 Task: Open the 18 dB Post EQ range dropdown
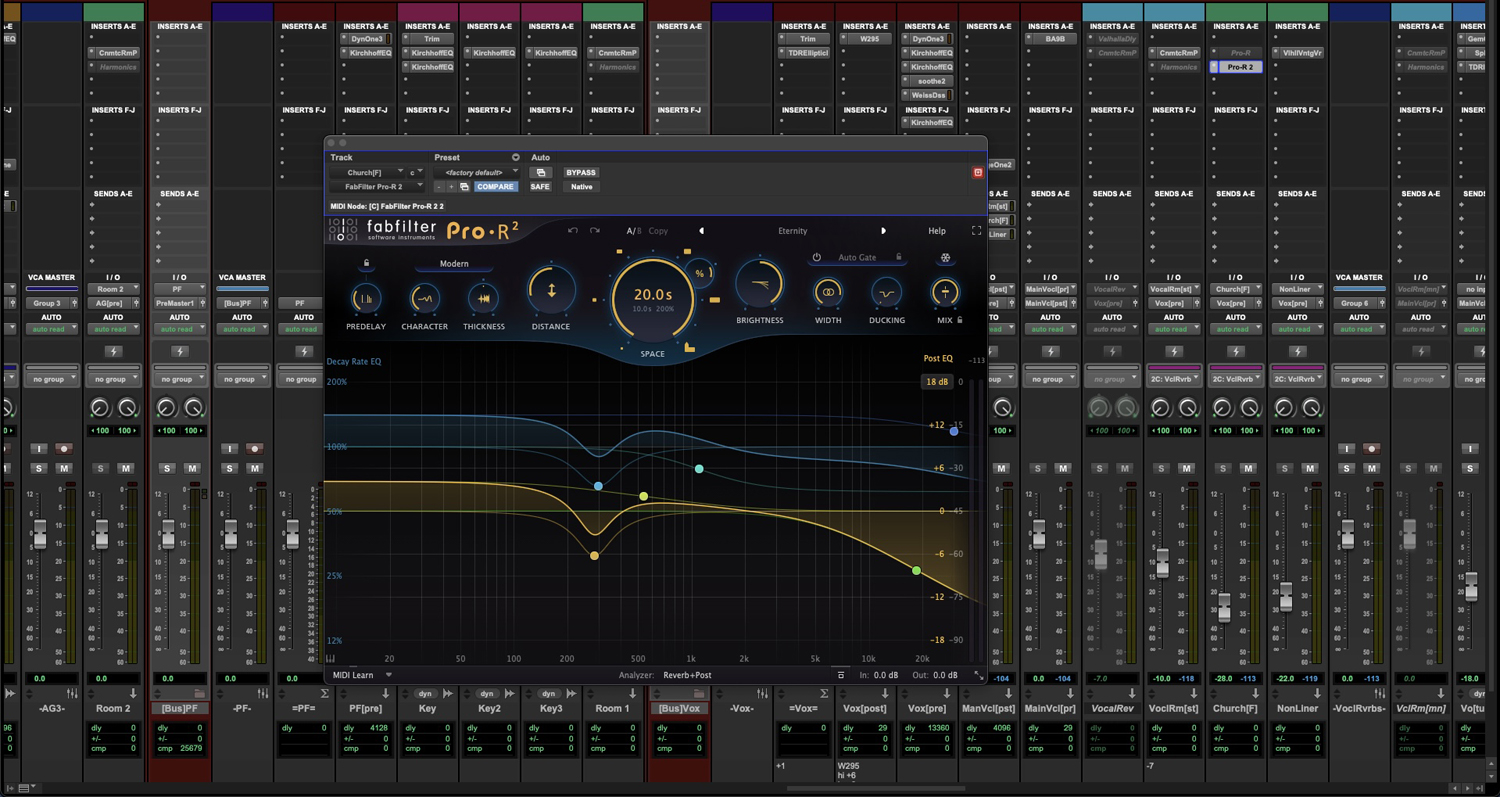pos(937,382)
